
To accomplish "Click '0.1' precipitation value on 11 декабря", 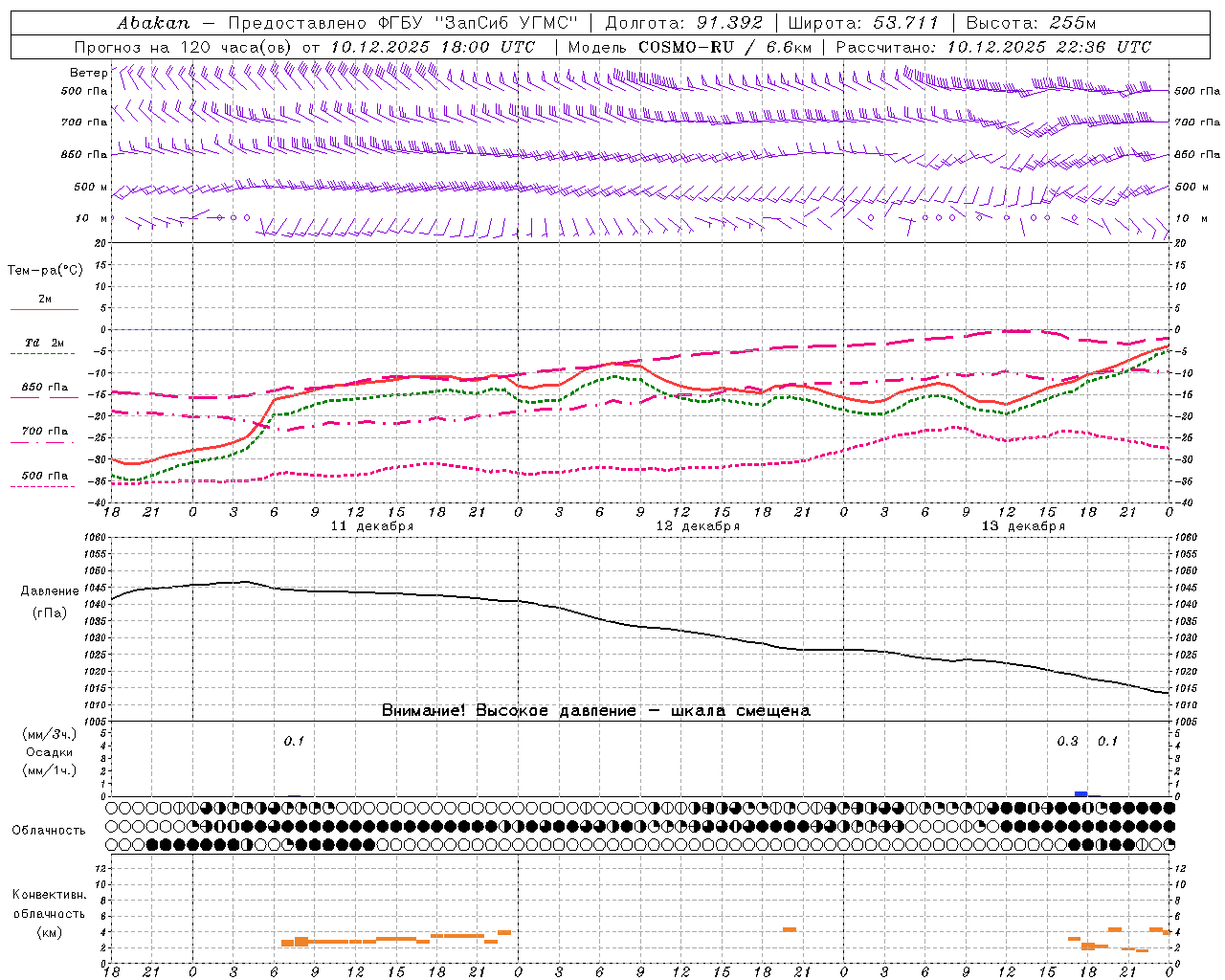I will click(294, 742).
